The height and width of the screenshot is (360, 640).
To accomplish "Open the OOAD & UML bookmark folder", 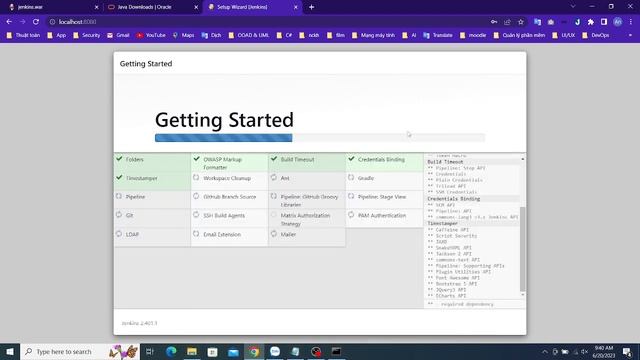I will pos(249,36).
